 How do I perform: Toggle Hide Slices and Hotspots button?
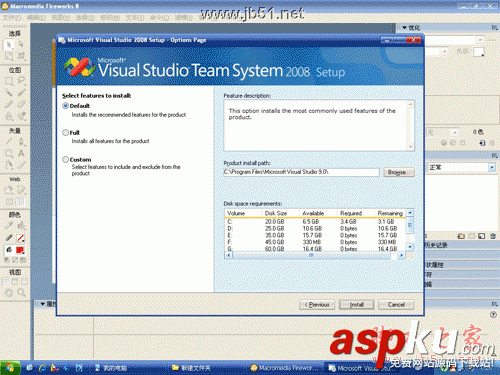point(9,202)
